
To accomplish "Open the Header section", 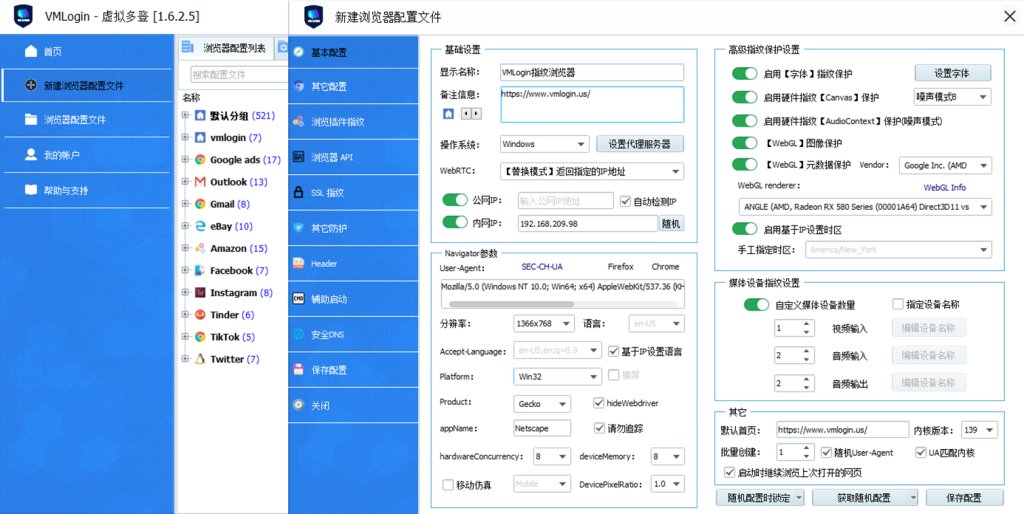I will point(353,264).
